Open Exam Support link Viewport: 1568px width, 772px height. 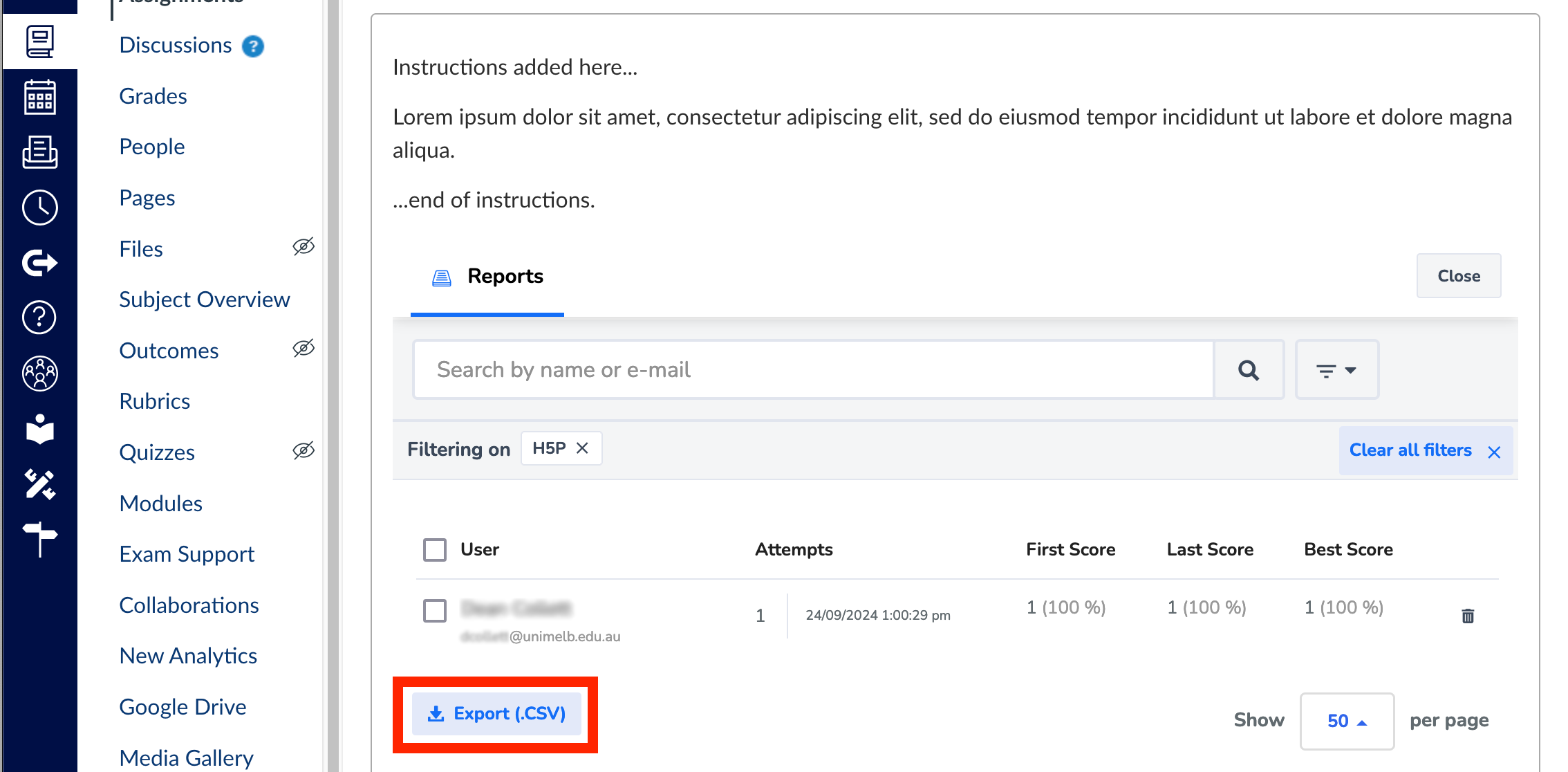point(187,554)
